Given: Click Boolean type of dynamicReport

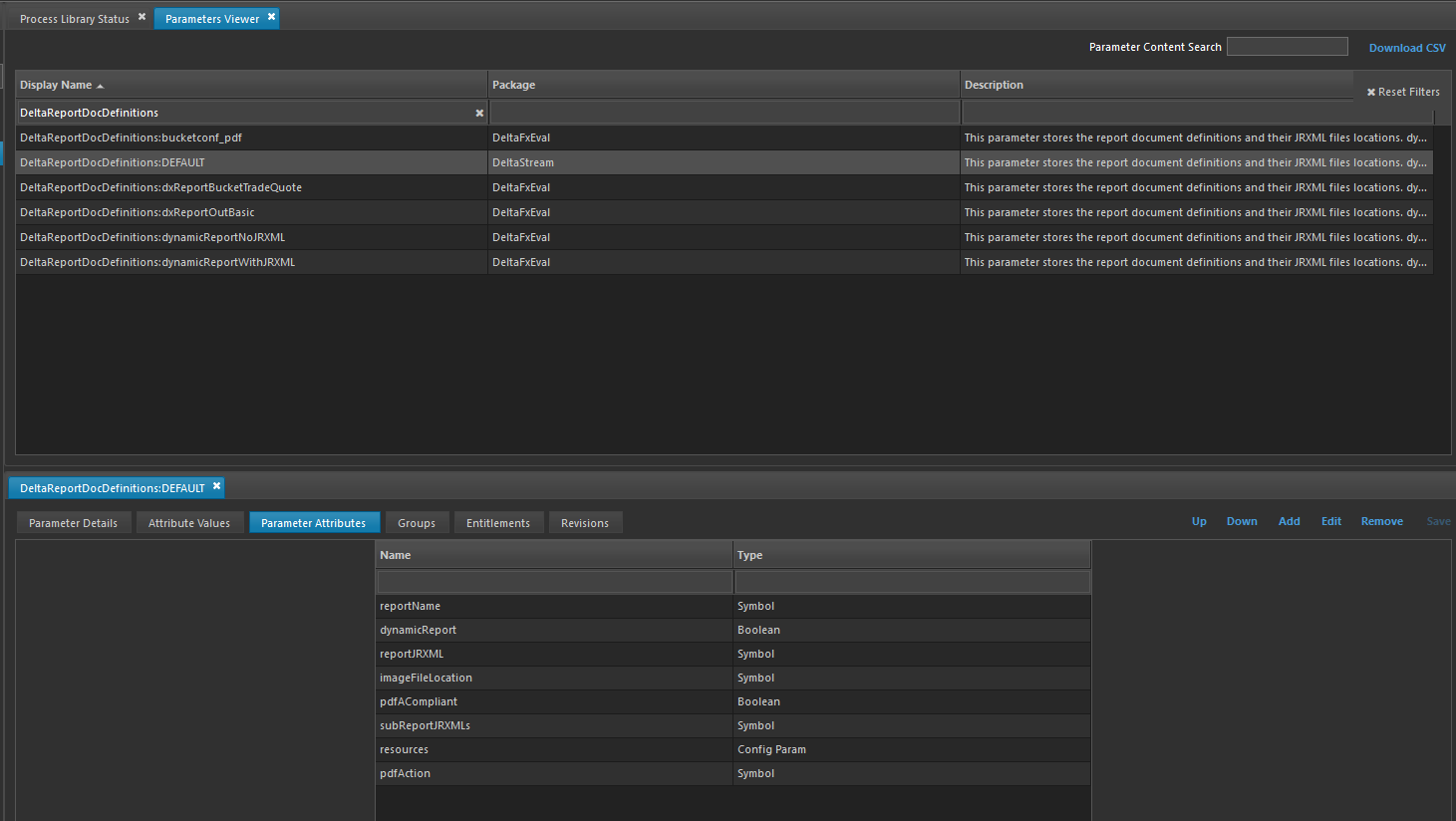Looking at the screenshot, I should [x=912, y=630].
